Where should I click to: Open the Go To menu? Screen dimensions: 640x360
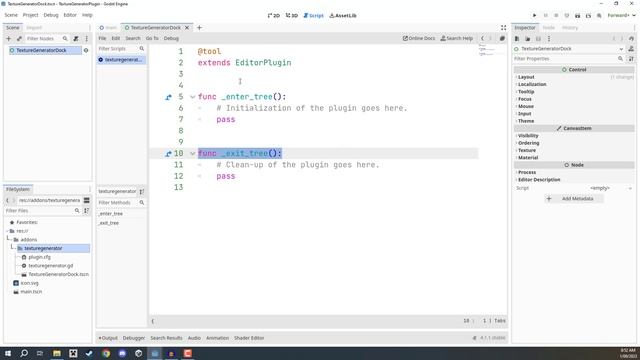(x=152, y=38)
